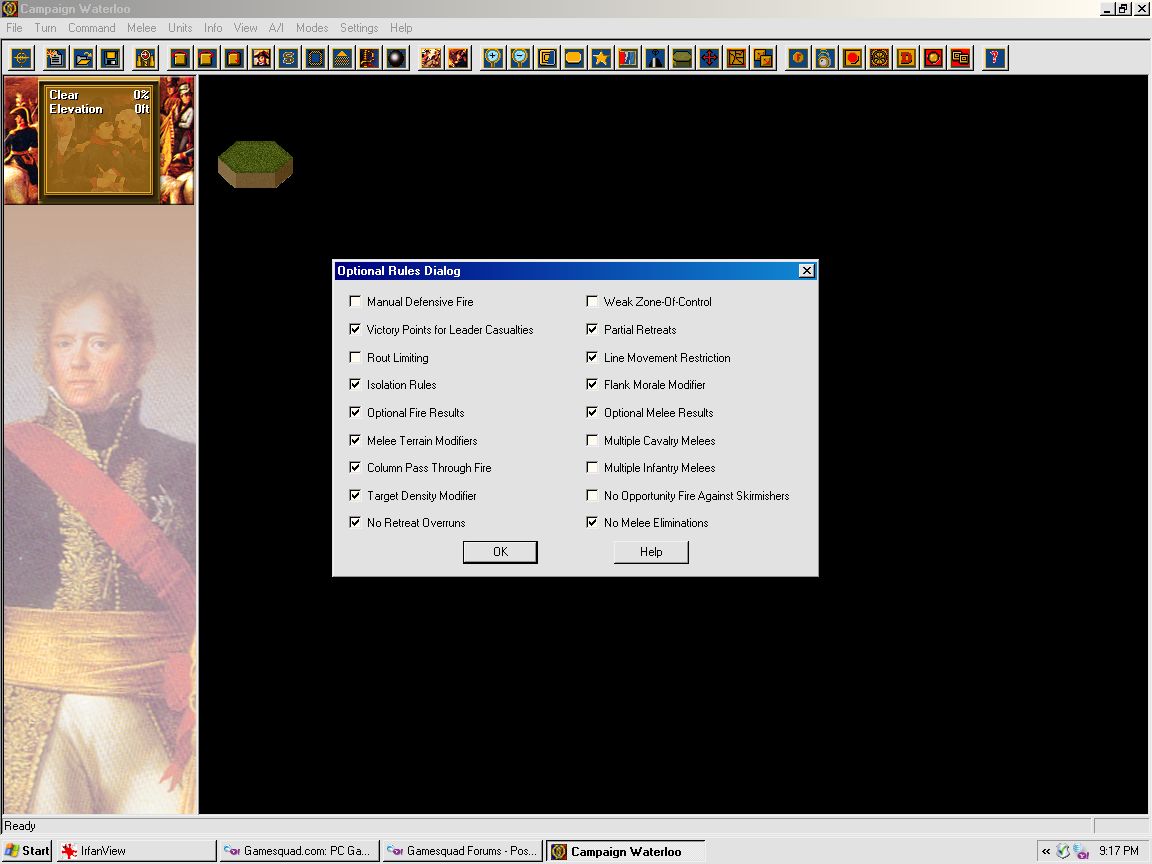Click the red four-way arrows icon

tap(709, 58)
